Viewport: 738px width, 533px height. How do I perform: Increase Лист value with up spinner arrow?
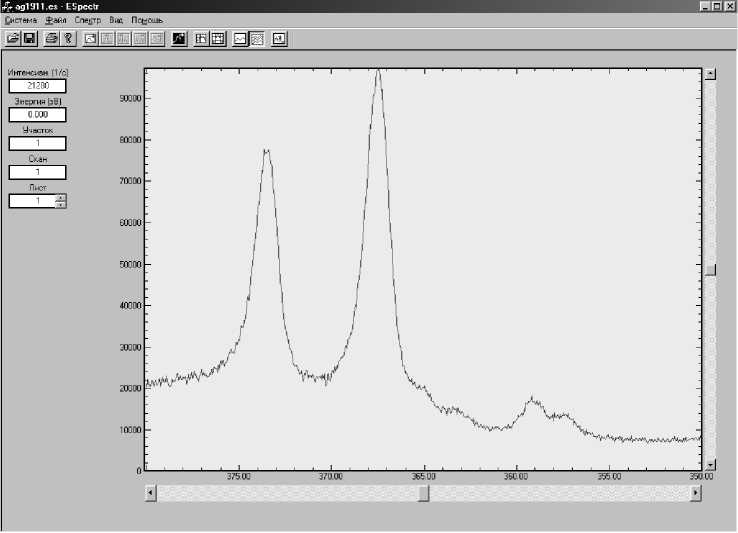pyautogui.click(x=61, y=197)
